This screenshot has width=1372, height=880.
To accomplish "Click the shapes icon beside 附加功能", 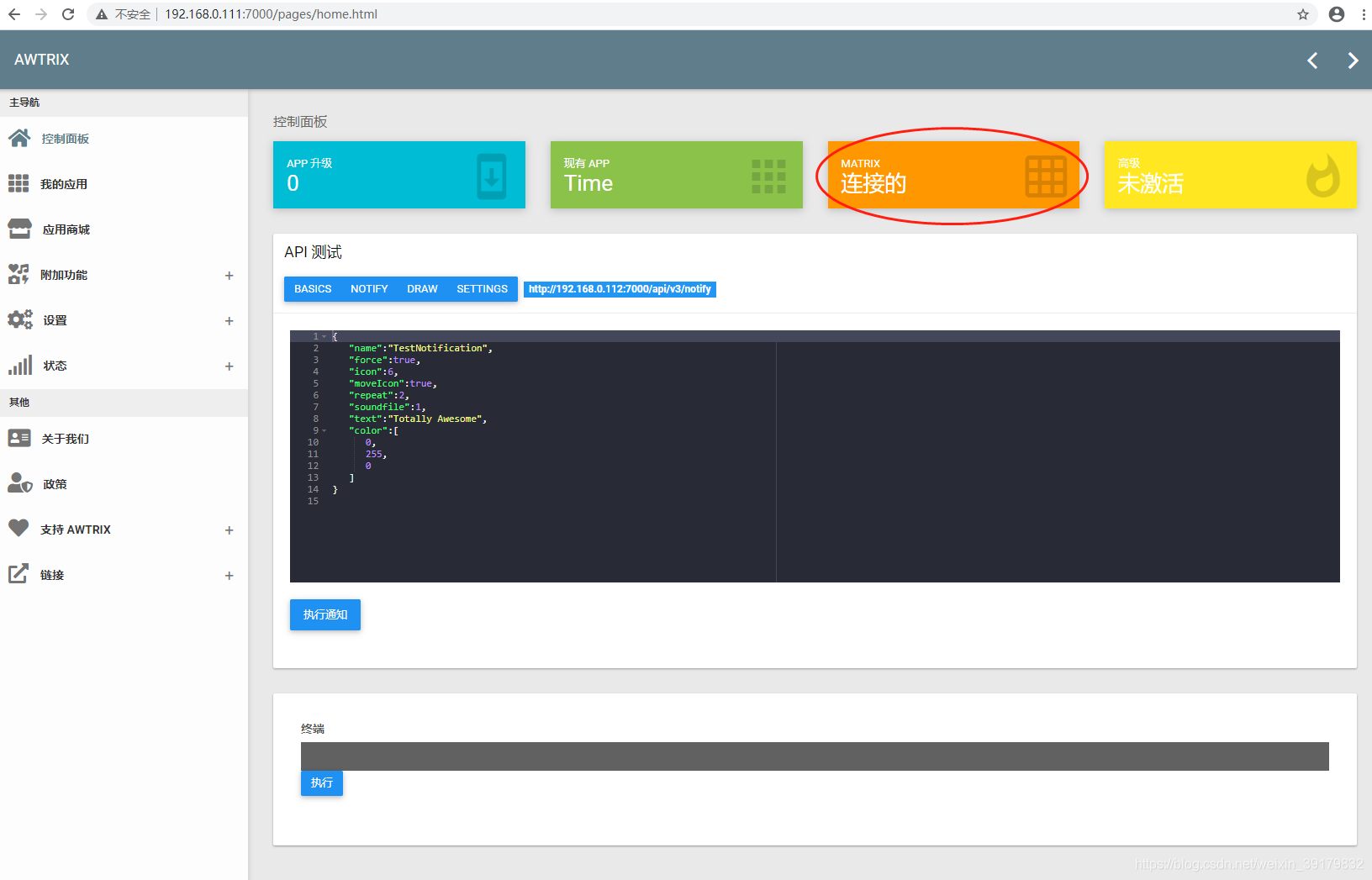I will coord(18,274).
